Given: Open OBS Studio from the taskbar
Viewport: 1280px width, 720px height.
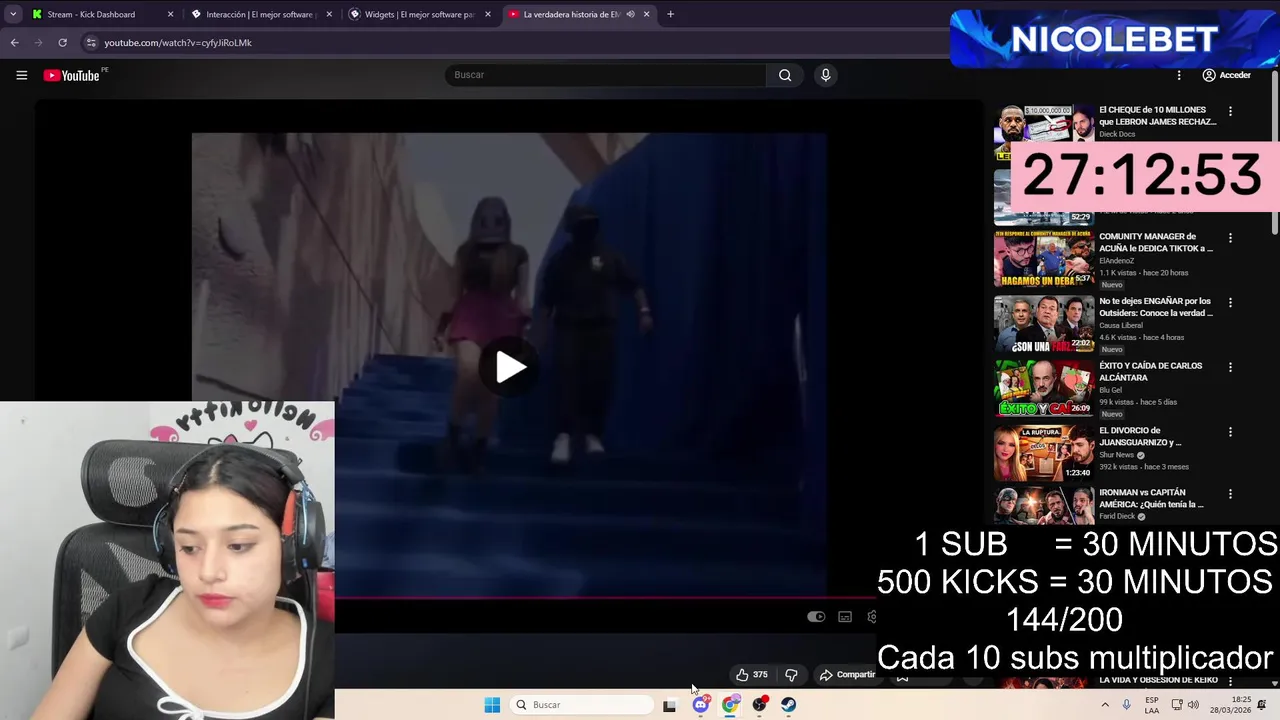Looking at the screenshot, I should tap(759, 705).
